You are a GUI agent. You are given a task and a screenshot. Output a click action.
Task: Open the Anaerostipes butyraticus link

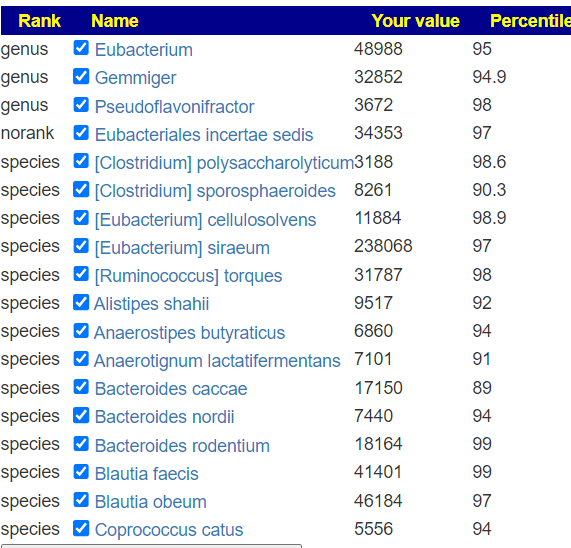click(189, 333)
